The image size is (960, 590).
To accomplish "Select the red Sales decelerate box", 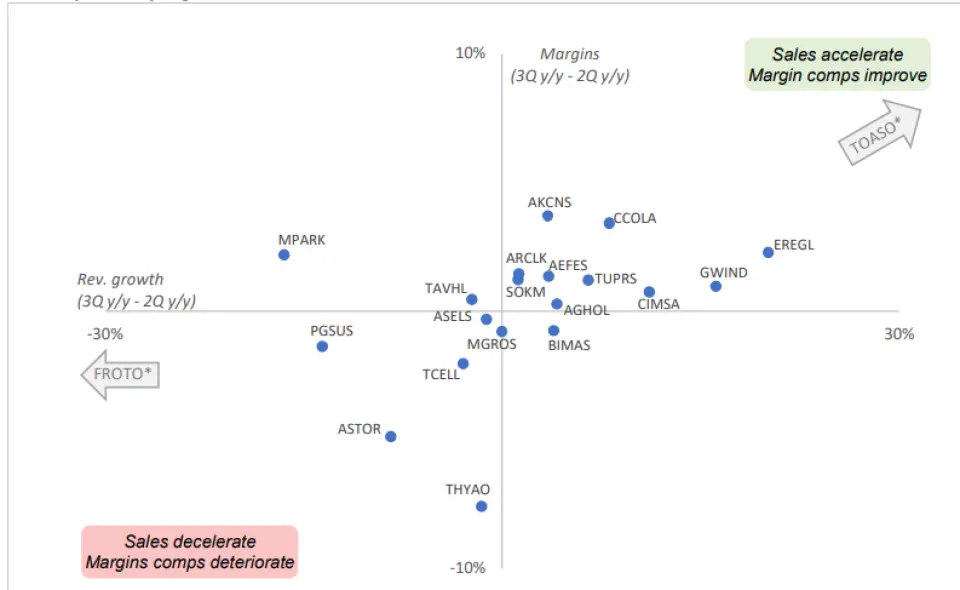I will 190,552.
